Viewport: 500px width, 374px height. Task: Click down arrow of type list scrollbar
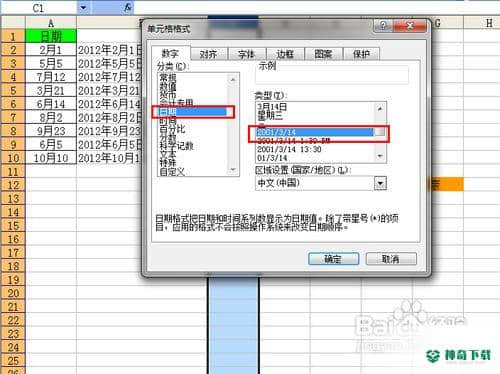point(380,156)
